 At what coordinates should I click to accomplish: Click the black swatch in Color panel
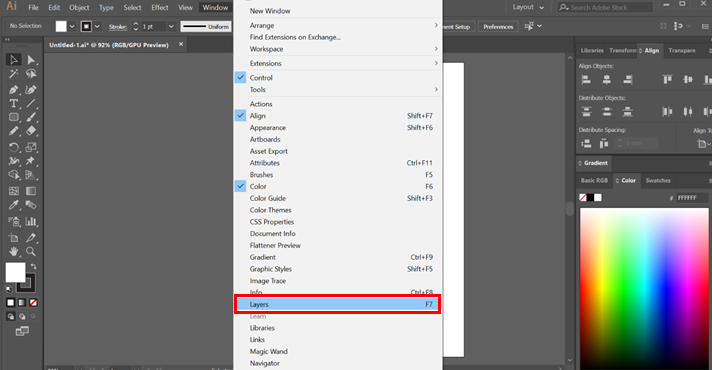tap(590, 197)
